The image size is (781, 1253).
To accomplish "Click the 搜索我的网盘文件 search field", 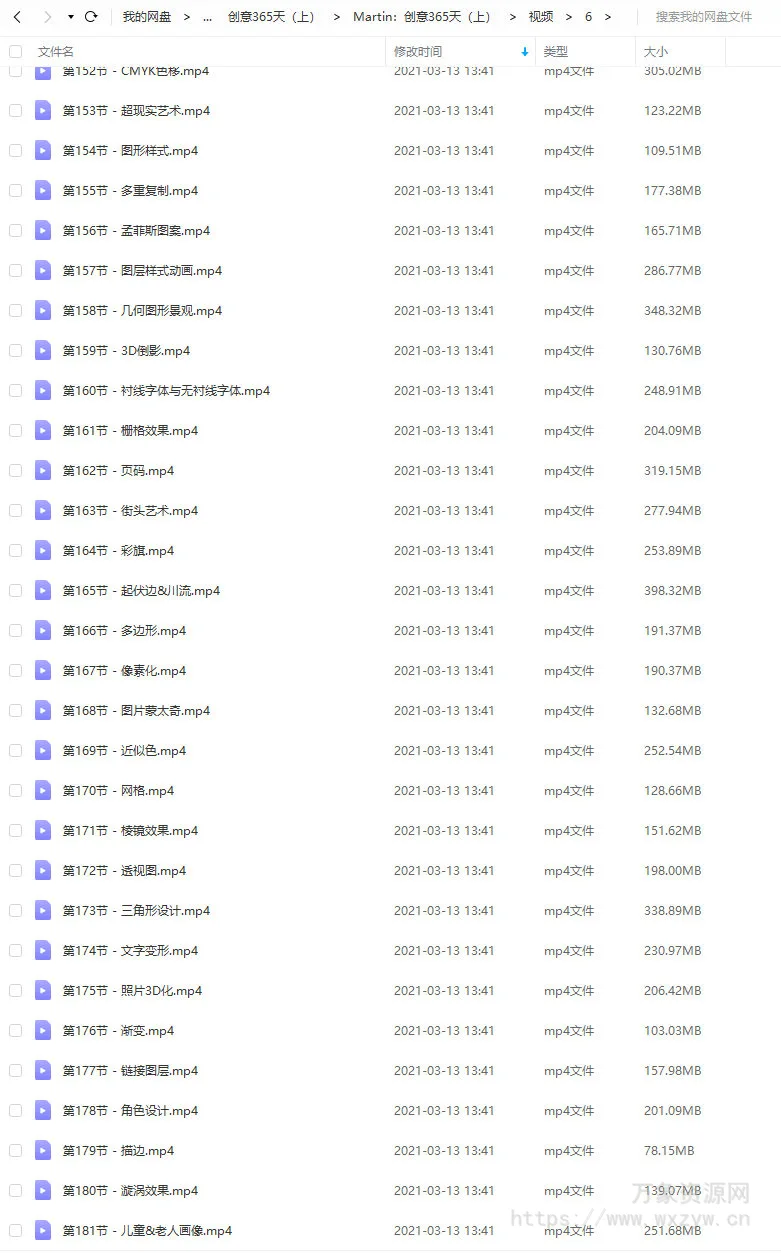I will (x=704, y=17).
